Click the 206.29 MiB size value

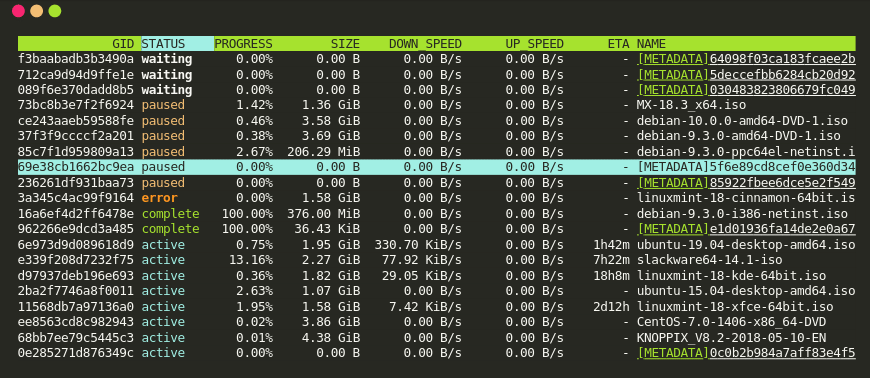[323, 152]
